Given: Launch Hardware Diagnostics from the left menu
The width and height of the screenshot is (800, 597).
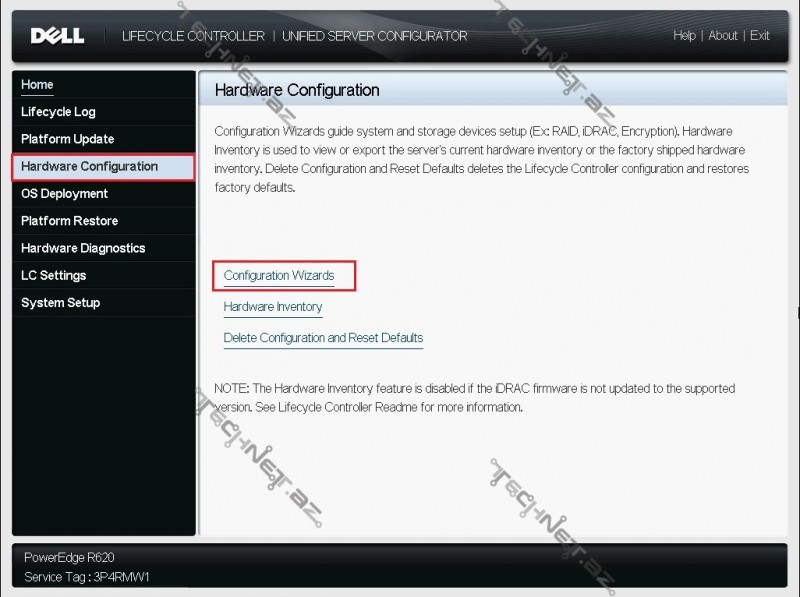Looking at the screenshot, I should [x=83, y=248].
